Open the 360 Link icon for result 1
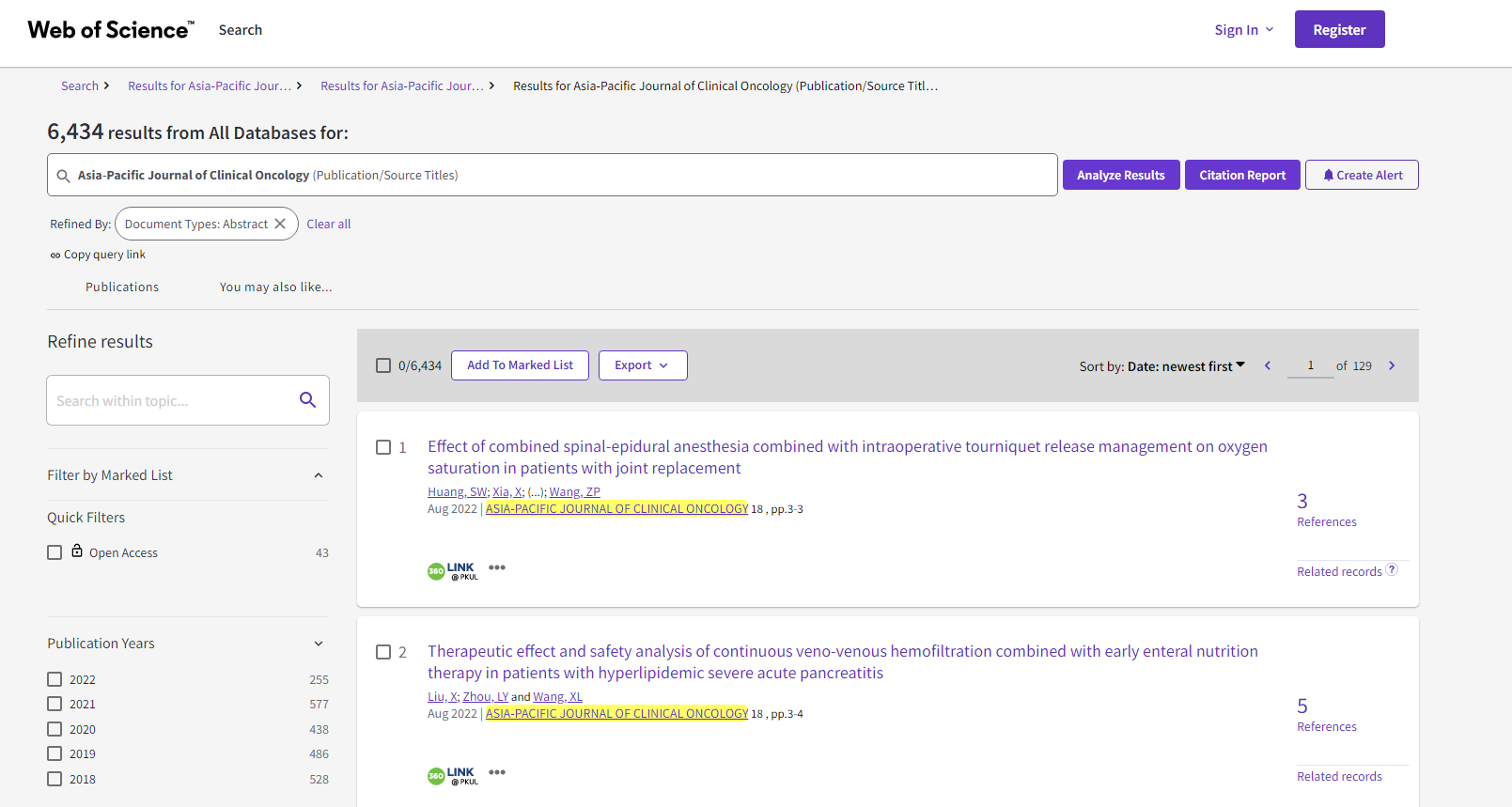The width and height of the screenshot is (1512, 807). (453, 570)
